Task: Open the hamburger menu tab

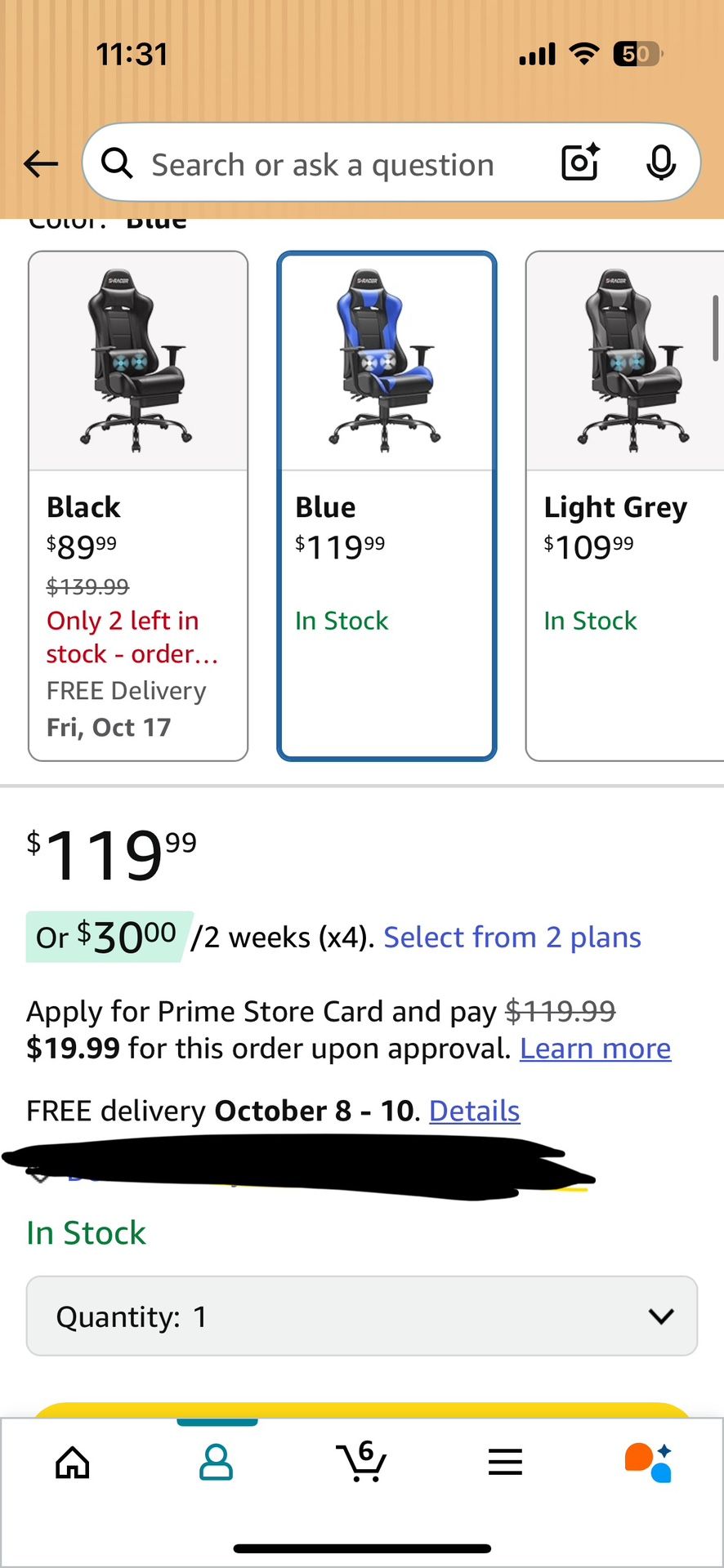Action: coord(505,1462)
